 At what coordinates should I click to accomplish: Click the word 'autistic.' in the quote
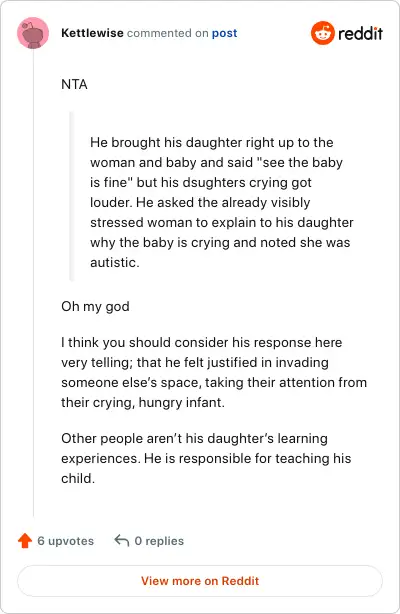115,262
